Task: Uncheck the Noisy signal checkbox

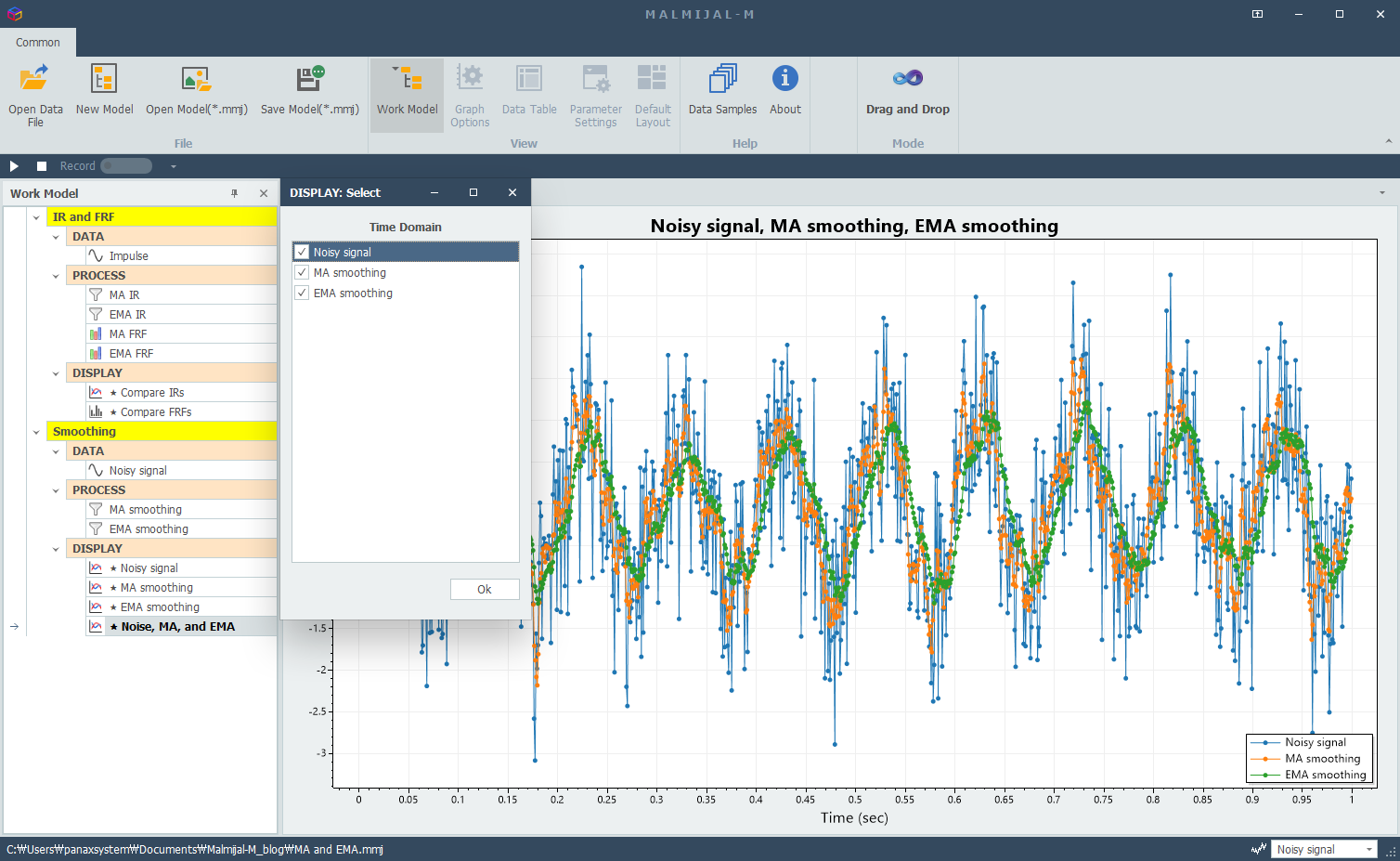Action: pyautogui.click(x=302, y=252)
